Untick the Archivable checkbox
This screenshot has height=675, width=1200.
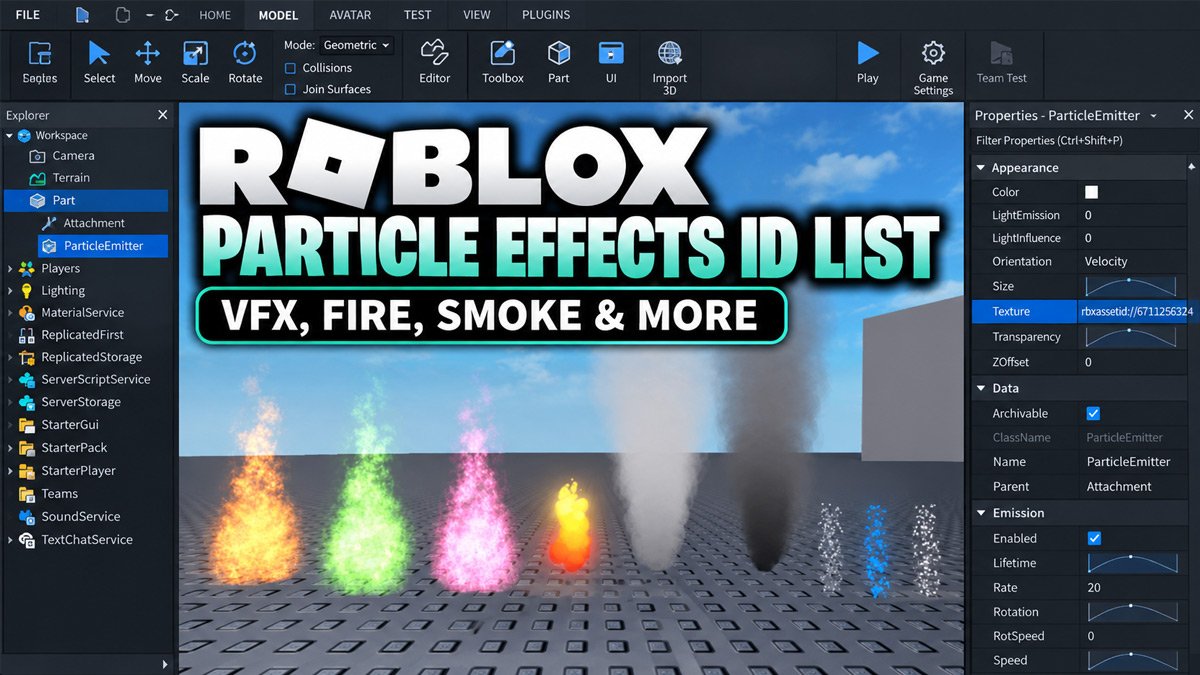[1093, 413]
